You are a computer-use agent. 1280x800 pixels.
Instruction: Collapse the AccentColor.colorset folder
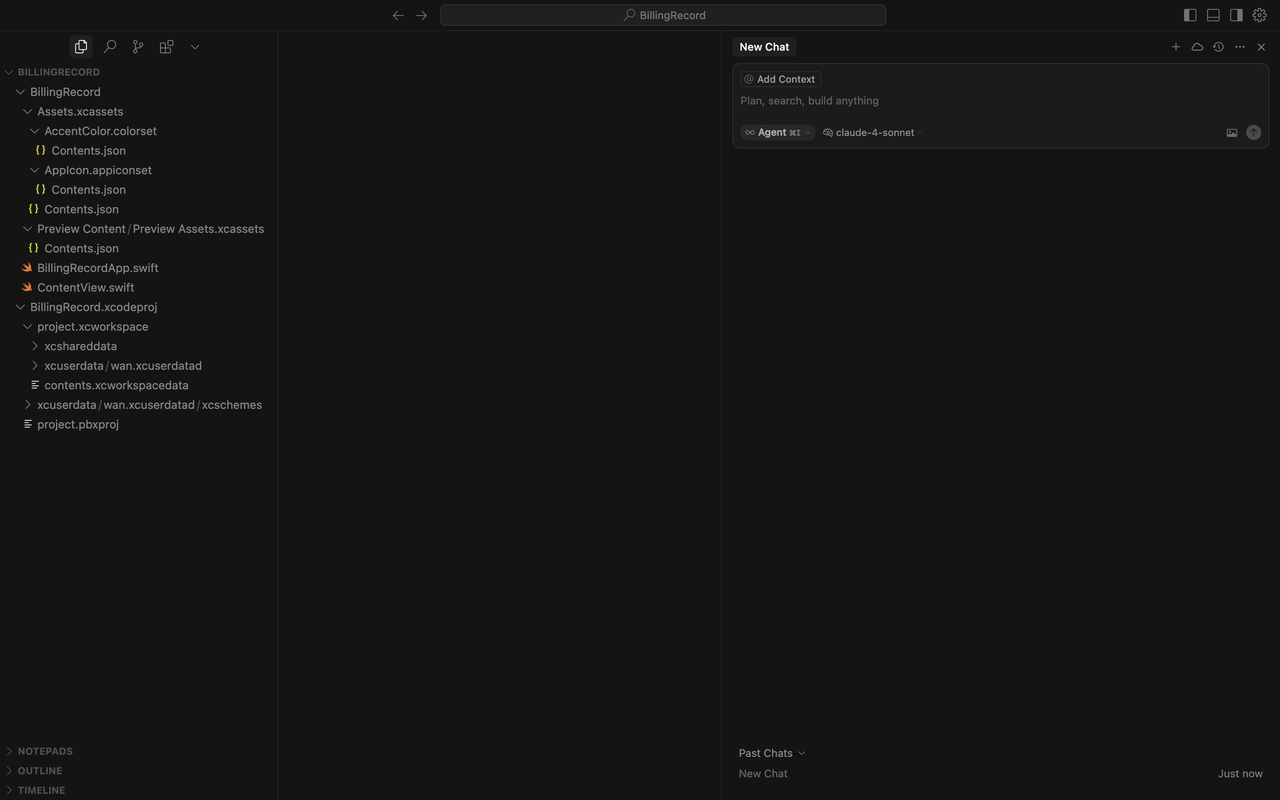click(x=140, y=131)
